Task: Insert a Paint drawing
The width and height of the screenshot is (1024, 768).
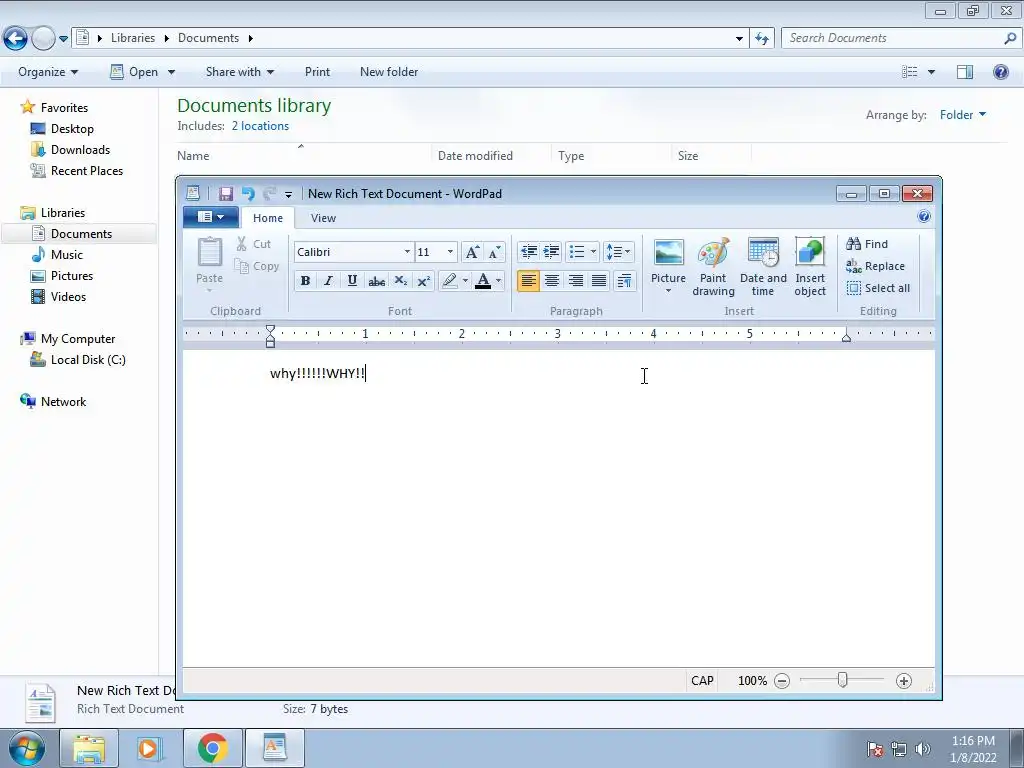Action: [x=713, y=266]
